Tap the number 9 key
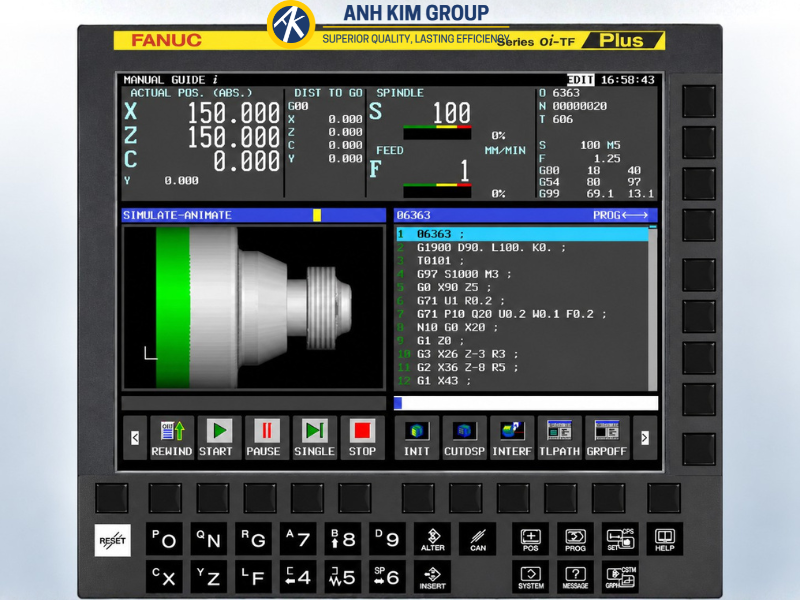Viewport: 800px width, 600px height. 387,539
